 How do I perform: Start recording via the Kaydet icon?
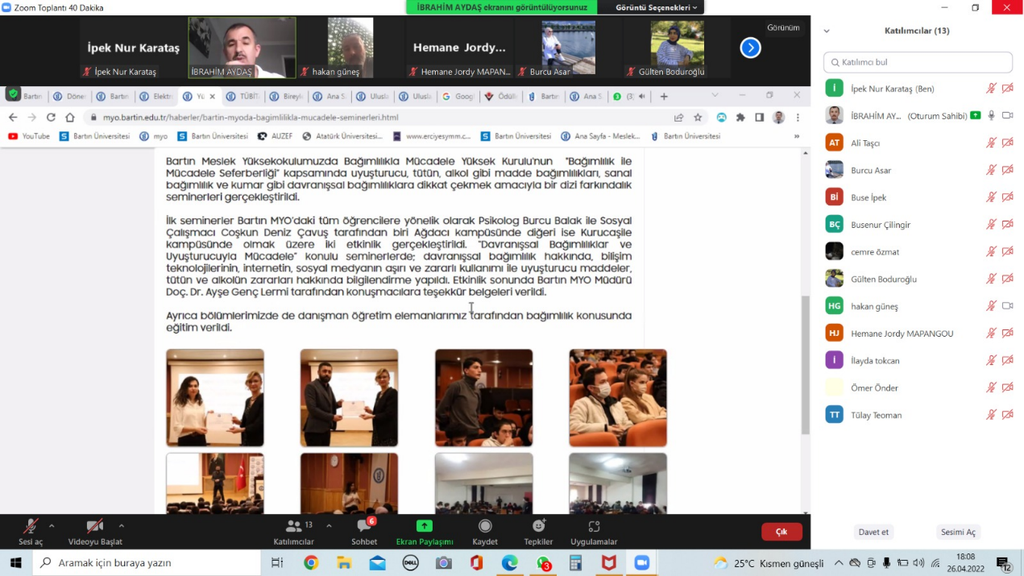(x=485, y=528)
